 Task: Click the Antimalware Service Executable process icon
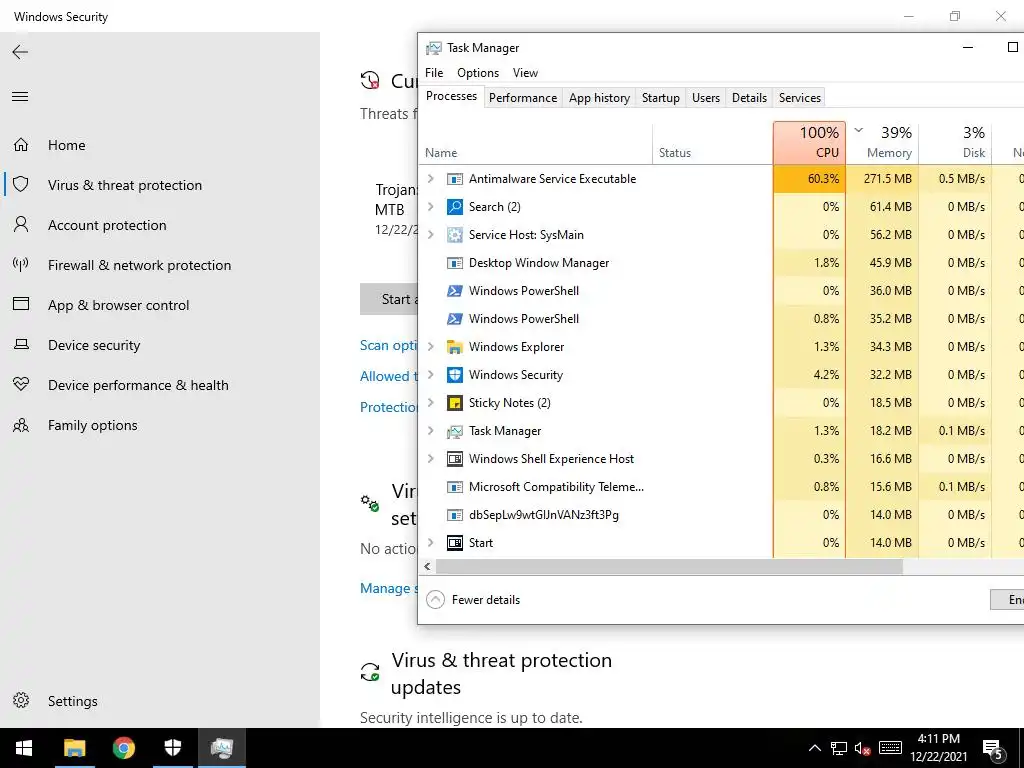(455, 179)
